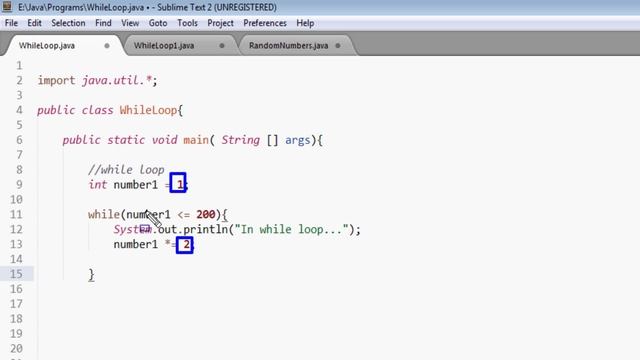
Task: Click the 'main' method name
Action: [x=196, y=140]
